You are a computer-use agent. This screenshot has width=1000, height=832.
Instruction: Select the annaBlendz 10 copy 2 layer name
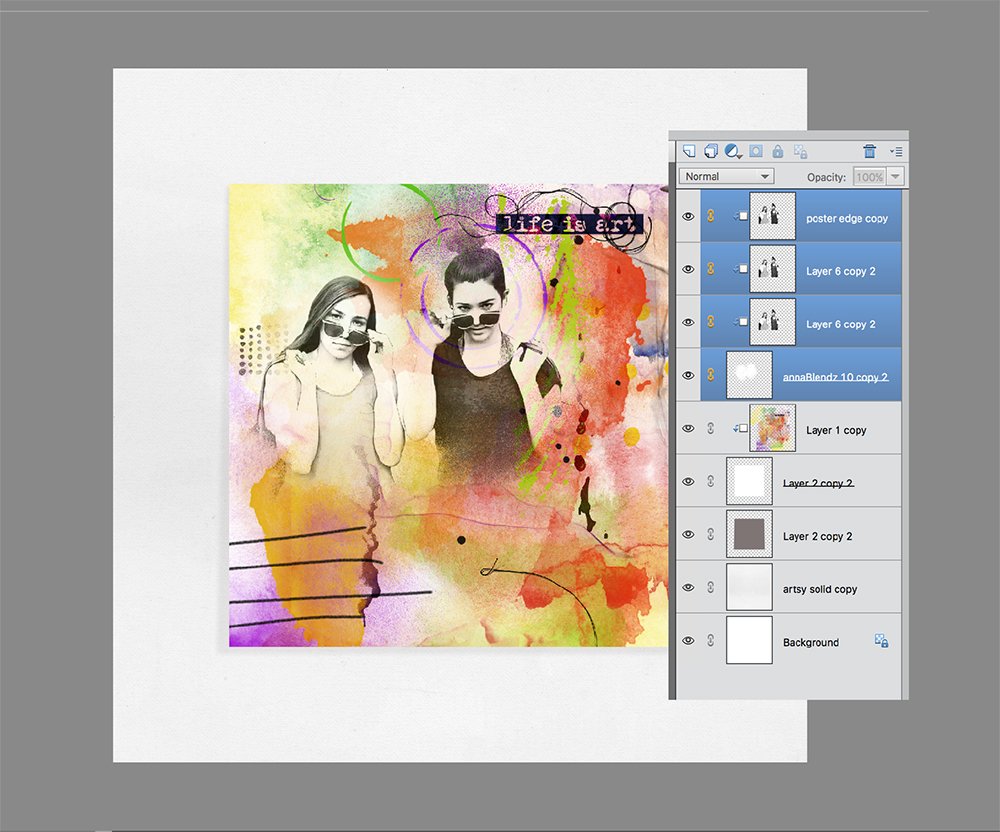(x=835, y=377)
